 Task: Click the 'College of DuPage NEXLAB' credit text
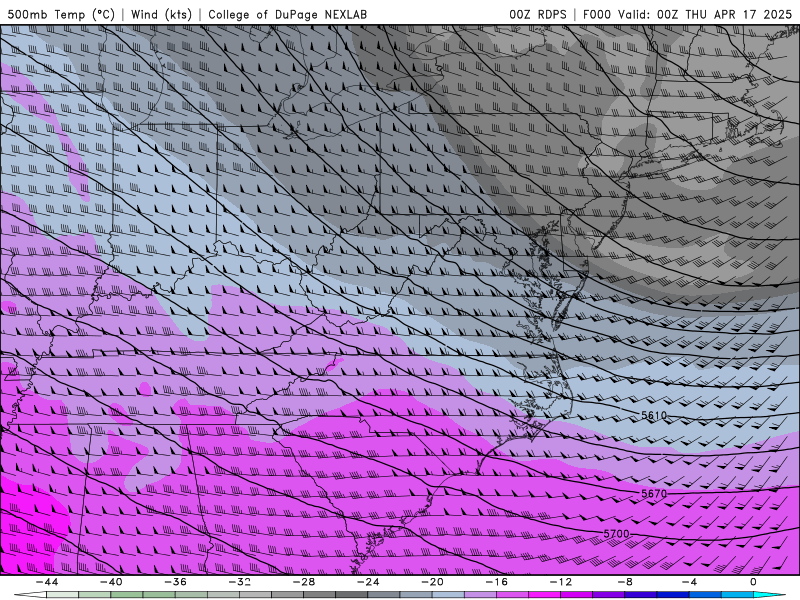(x=287, y=14)
